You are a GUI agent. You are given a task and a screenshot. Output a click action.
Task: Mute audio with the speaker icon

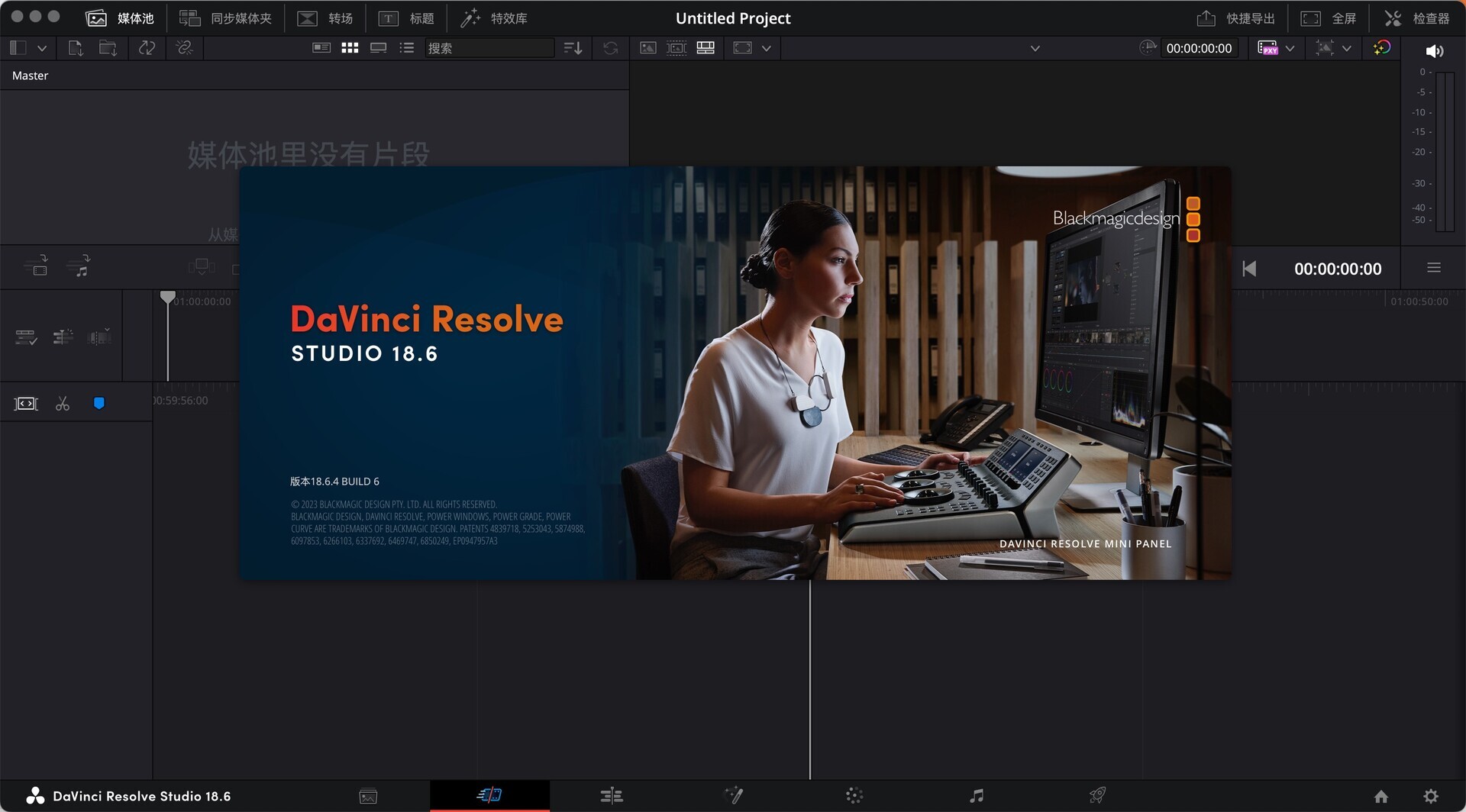1434,51
